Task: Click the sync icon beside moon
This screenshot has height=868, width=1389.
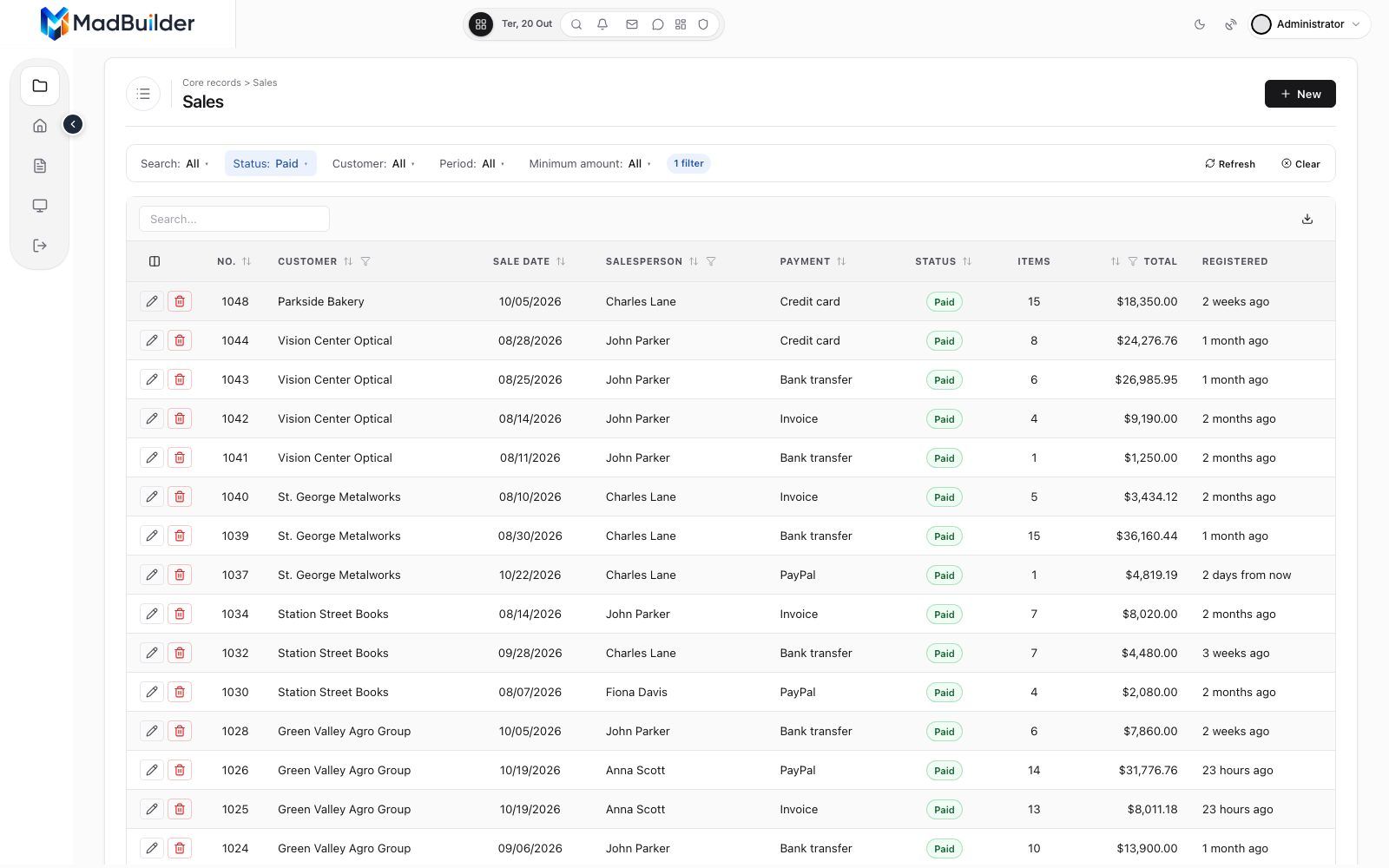Action: 1231,24
